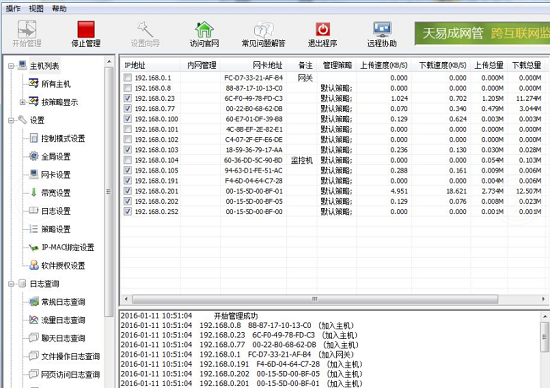Click the 18.621 download speed cell
The height and width of the screenshot is (388, 550).
456,191
